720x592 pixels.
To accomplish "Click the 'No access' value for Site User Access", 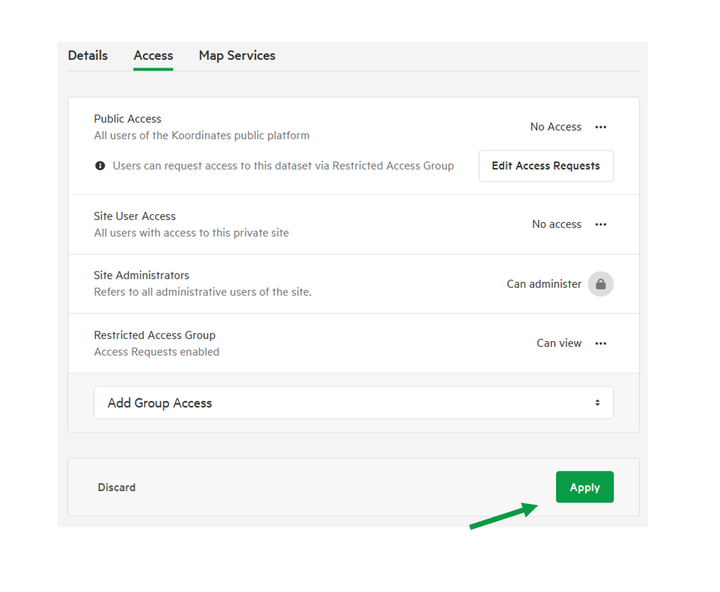I will pos(557,224).
